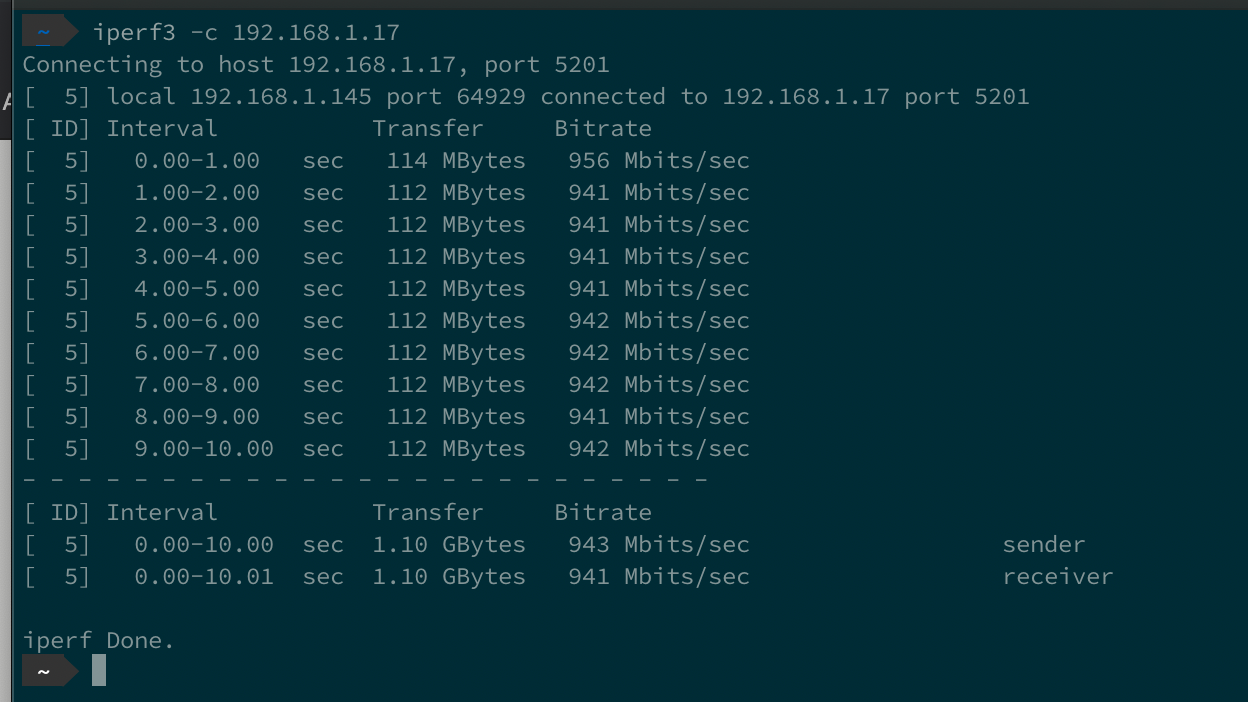Image resolution: width=1248 pixels, height=702 pixels.
Task: Click the blinking cursor at bottom prompt
Action: click(99, 670)
